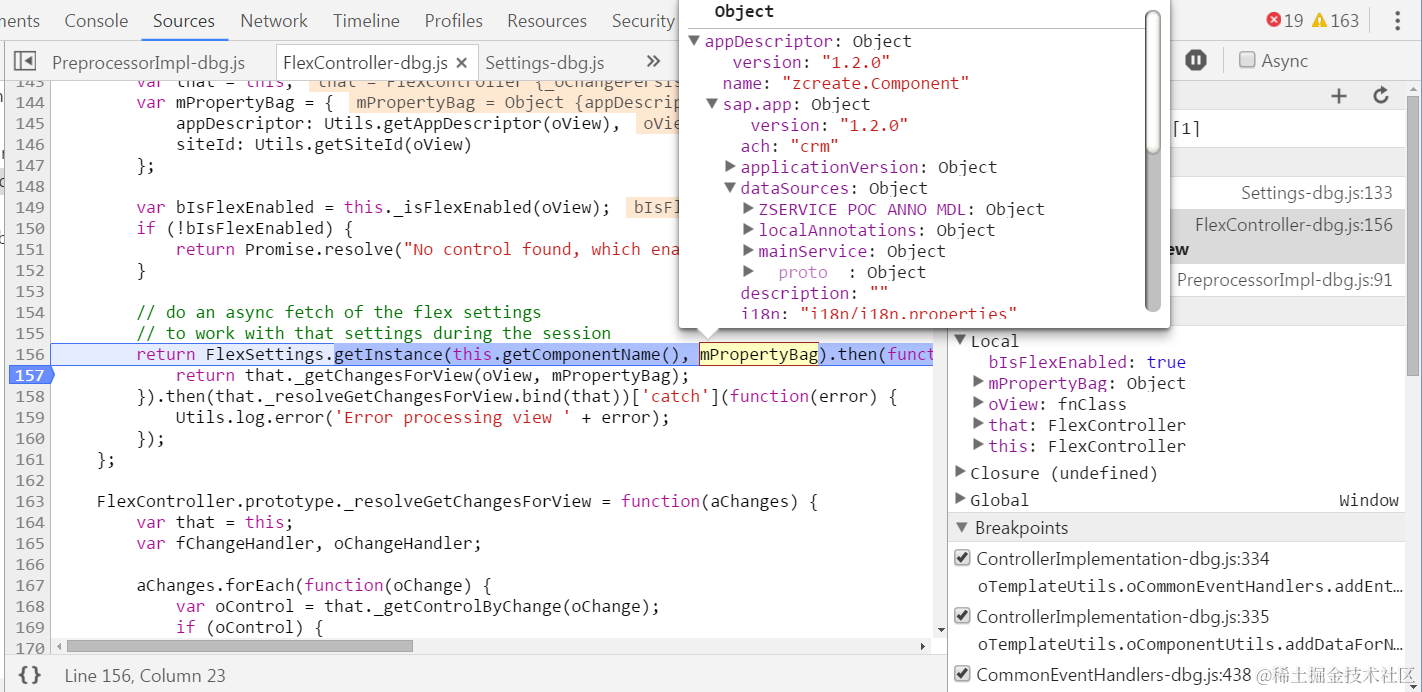
Task: Click the oTemplateUtils.oComponentUtils.addDataForN… breakpoint snippet
Action: [x=1190, y=644]
